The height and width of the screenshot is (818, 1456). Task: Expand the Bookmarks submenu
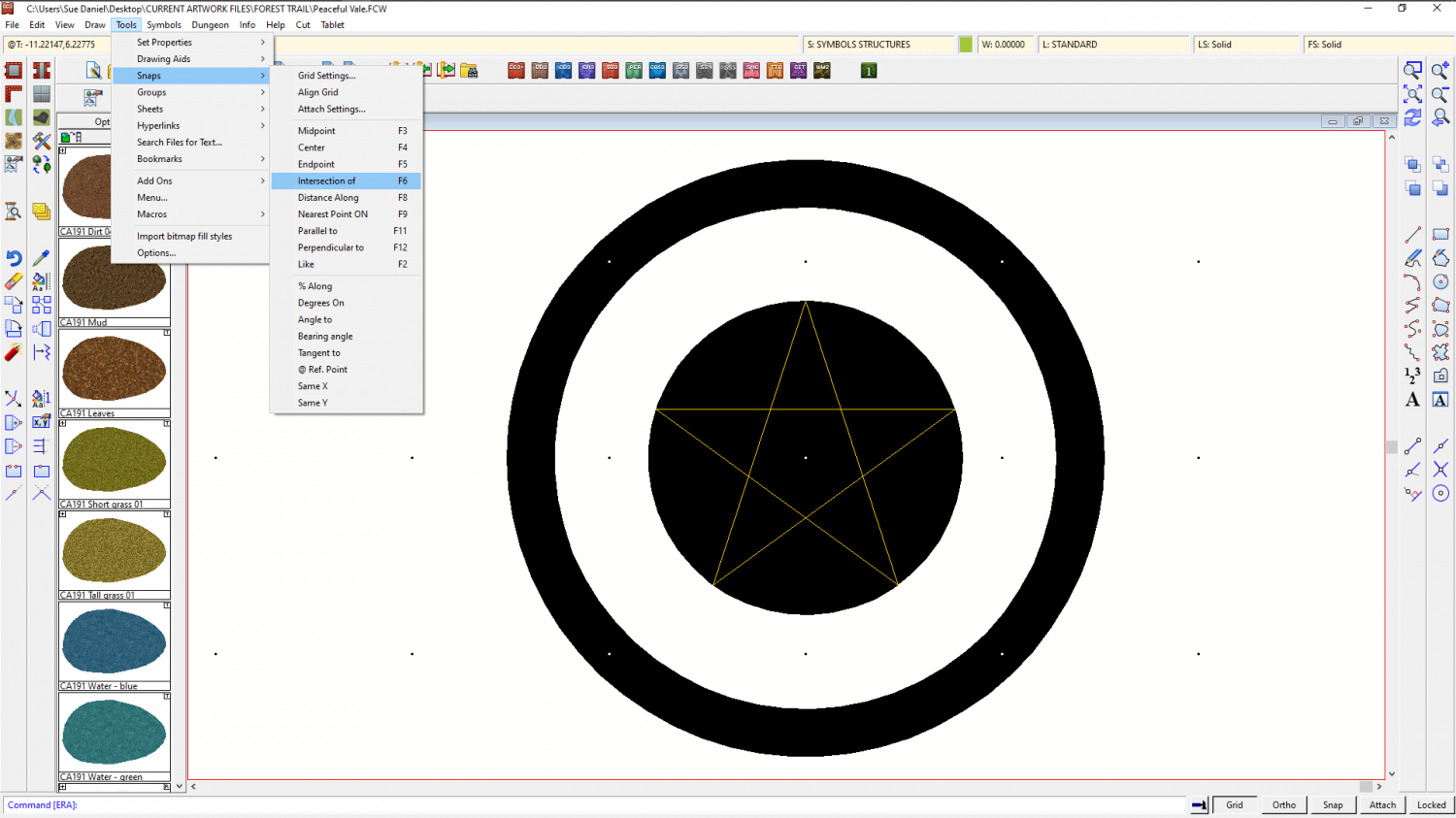[x=190, y=159]
